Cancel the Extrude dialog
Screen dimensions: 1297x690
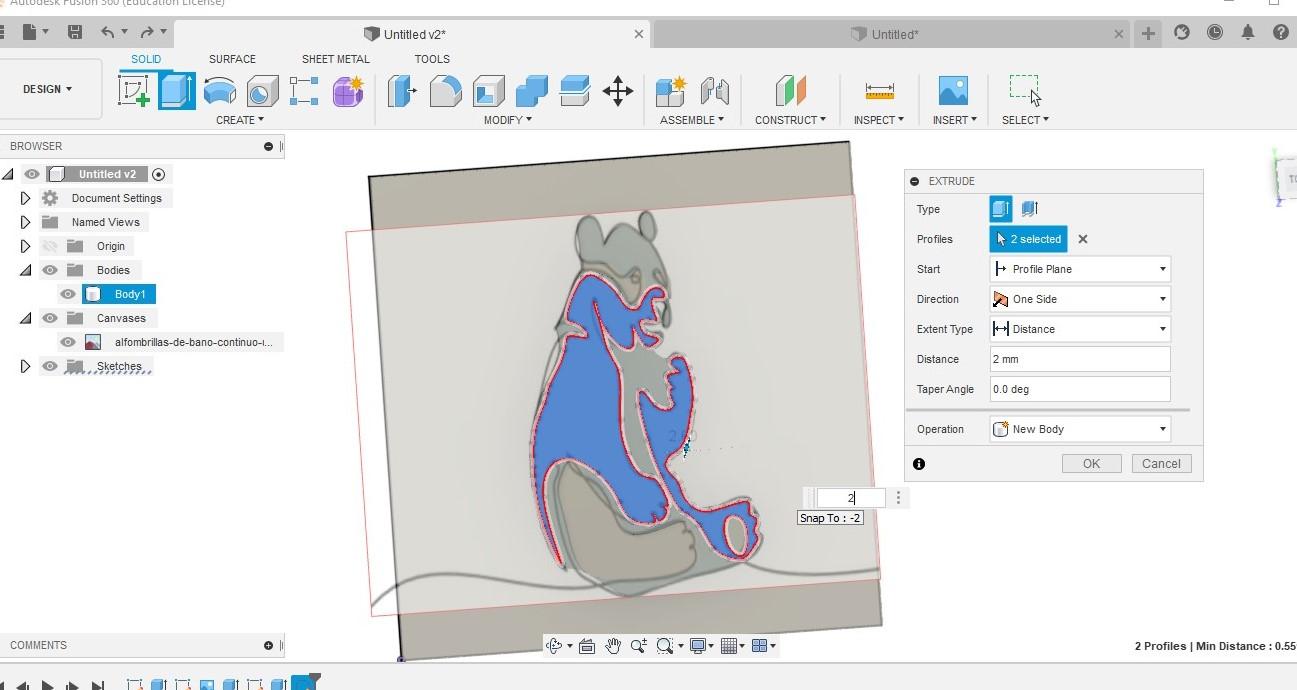click(1161, 463)
